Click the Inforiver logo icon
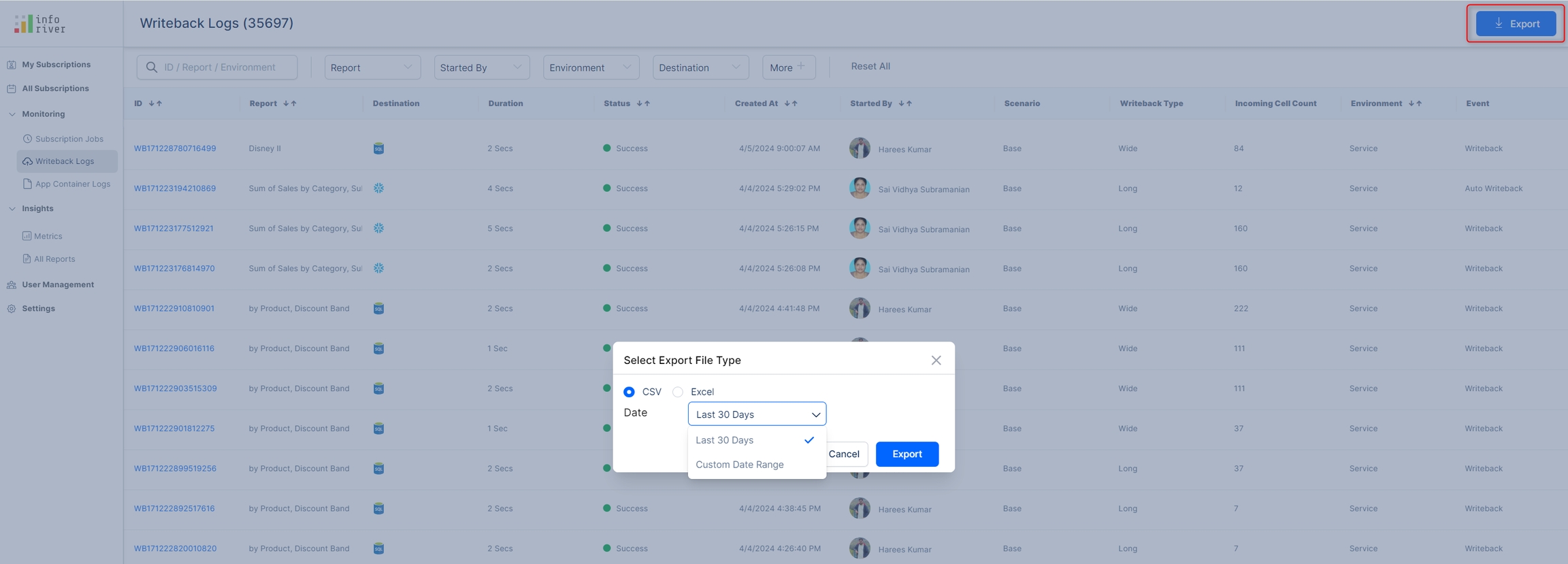Image resolution: width=1568 pixels, height=564 pixels. (23, 24)
